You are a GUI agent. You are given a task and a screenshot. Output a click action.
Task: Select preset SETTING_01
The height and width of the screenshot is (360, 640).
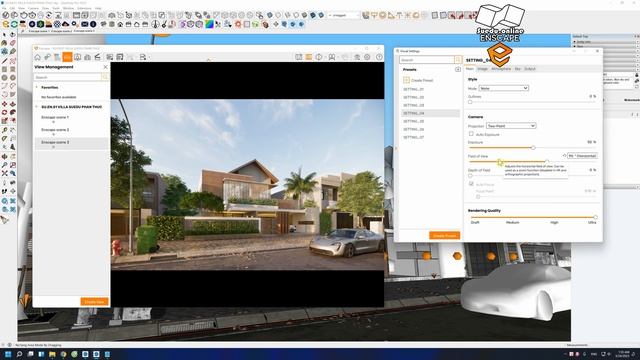click(x=413, y=89)
